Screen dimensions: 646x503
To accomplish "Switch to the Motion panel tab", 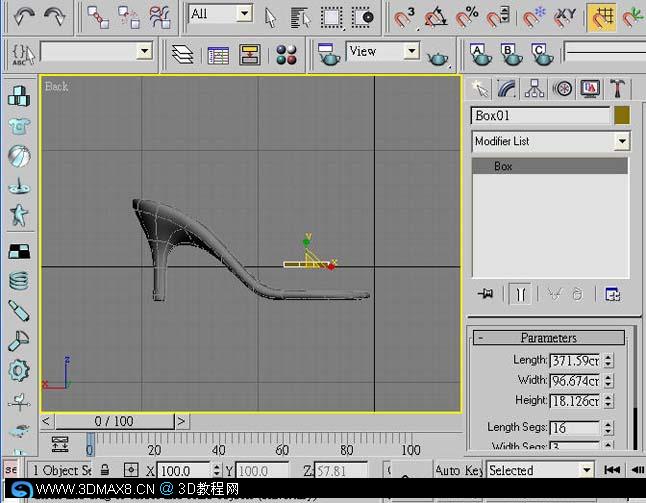I will click(x=562, y=88).
